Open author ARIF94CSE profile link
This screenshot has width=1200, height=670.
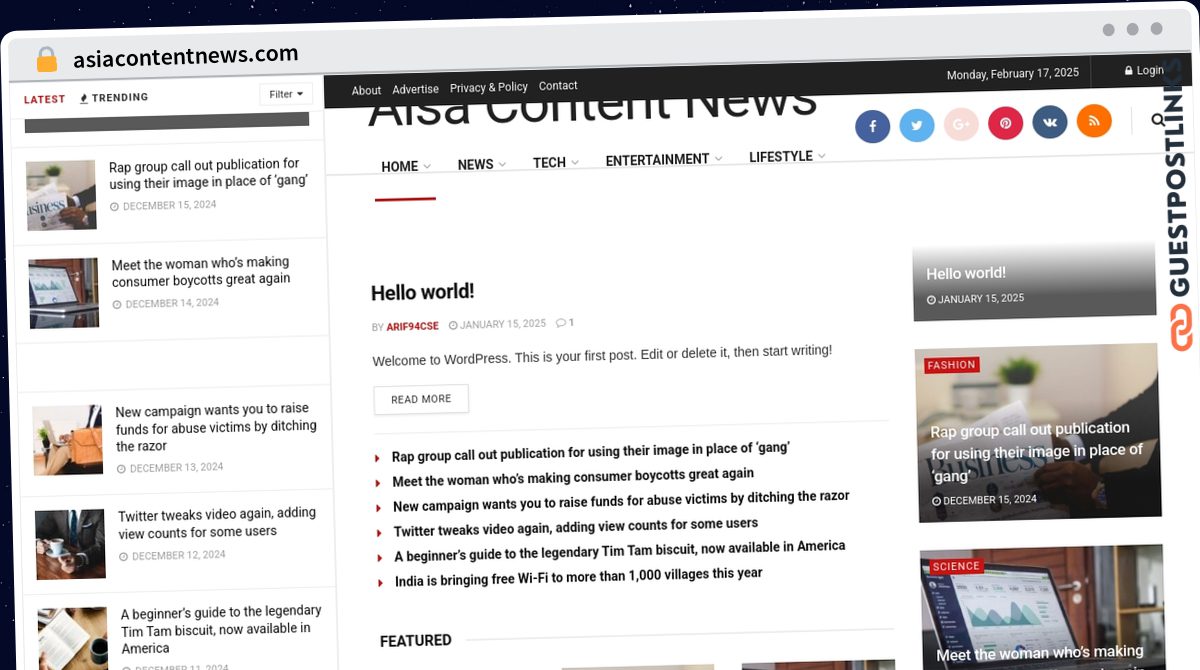(412, 326)
